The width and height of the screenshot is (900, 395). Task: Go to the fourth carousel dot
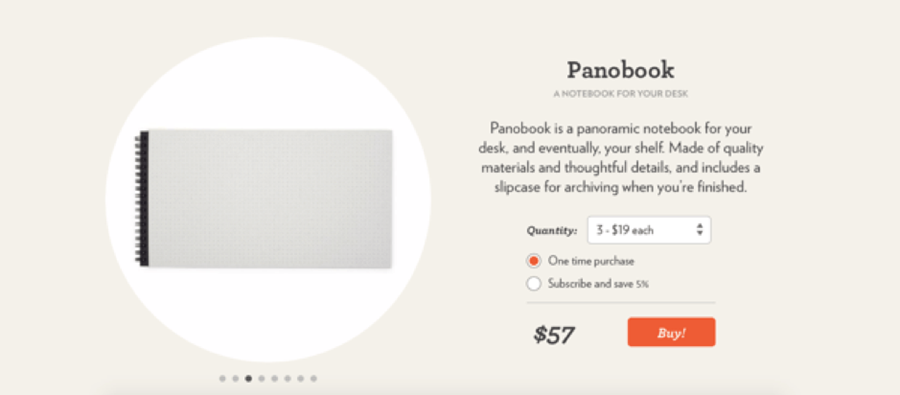pos(262,378)
